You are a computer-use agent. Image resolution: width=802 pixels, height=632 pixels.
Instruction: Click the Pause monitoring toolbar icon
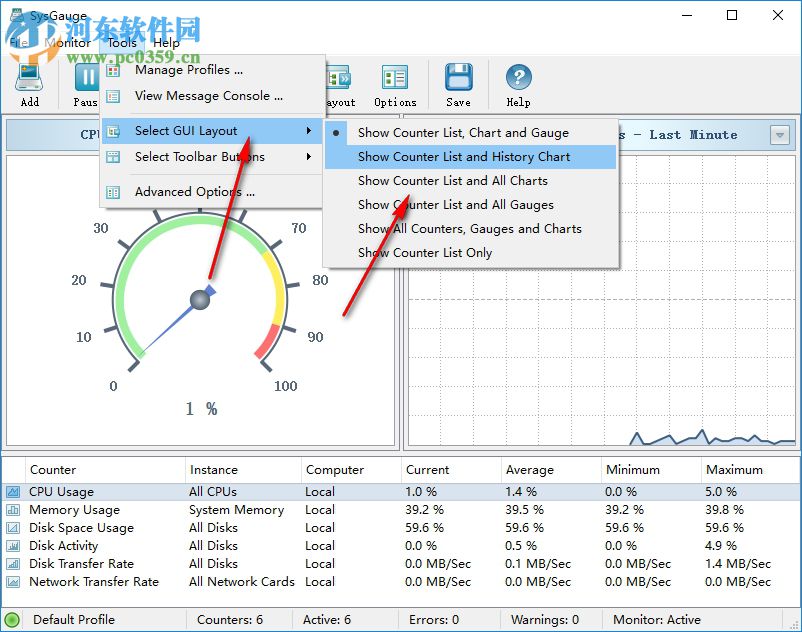point(87,80)
